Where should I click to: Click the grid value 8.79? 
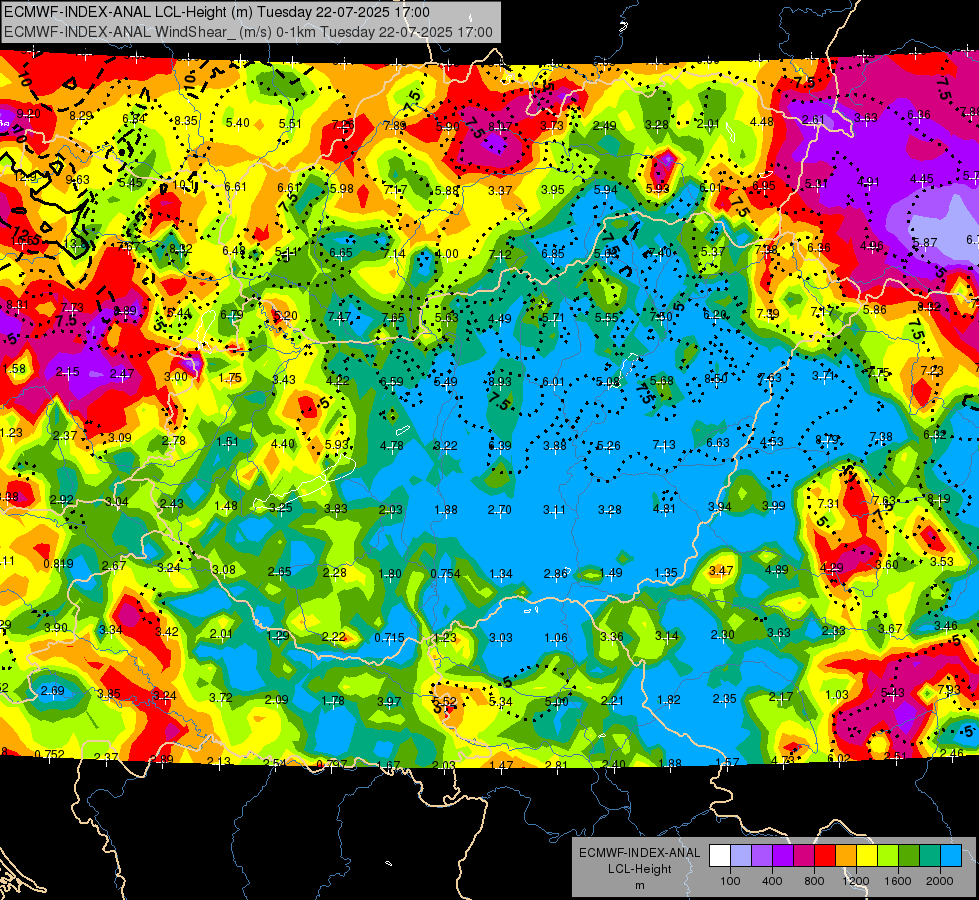click(x=827, y=440)
